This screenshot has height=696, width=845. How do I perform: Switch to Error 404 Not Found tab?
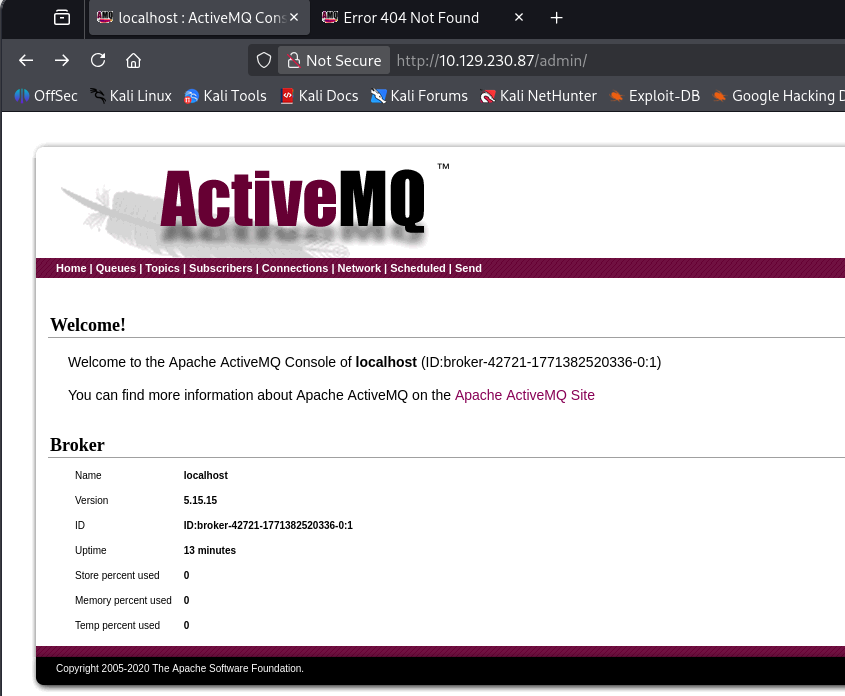click(x=410, y=18)
